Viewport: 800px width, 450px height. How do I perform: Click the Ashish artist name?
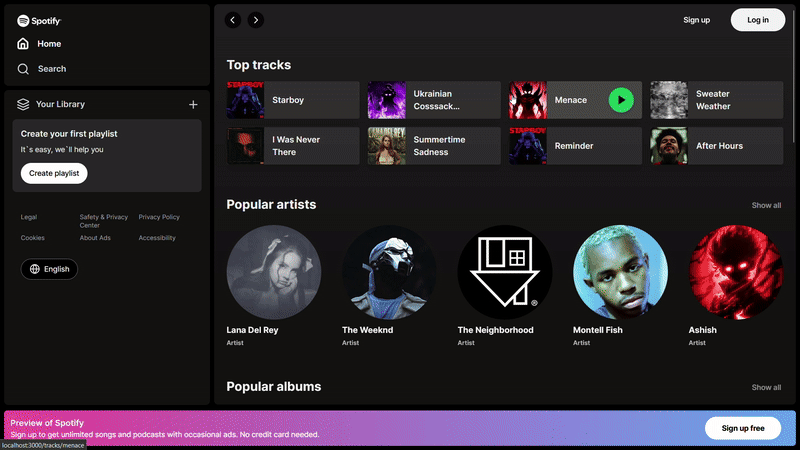pyautogui.click(x=703, y=330)
